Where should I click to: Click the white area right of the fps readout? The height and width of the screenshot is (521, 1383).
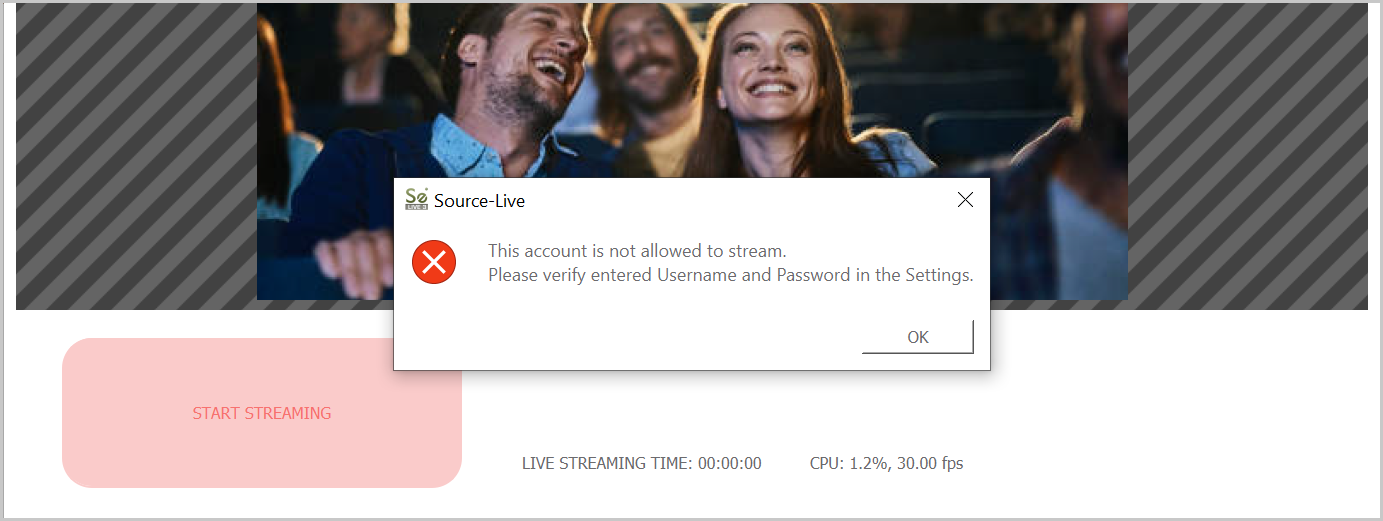tap(1150, 463)
